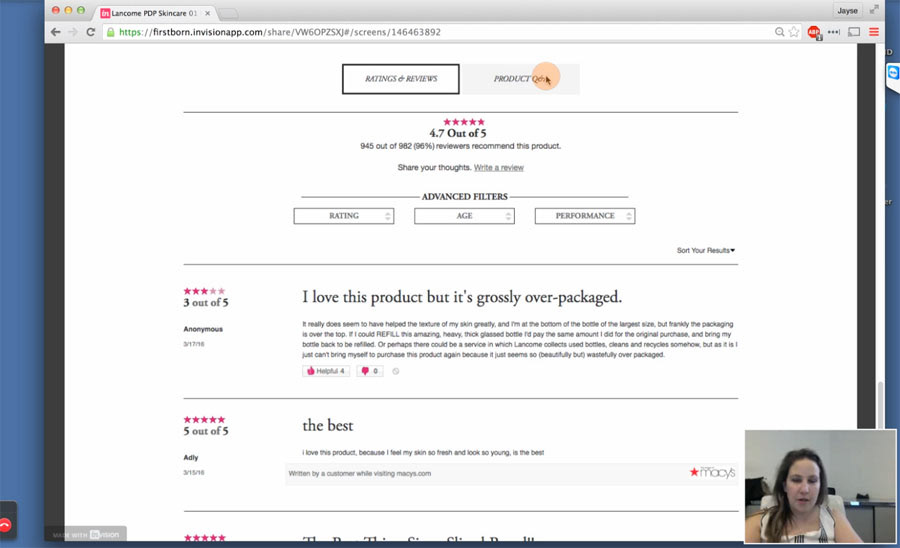Screen dimensions: 900x548
Task: Select the Lancome PDP Skincare browser tab
Action: (154, 13)
